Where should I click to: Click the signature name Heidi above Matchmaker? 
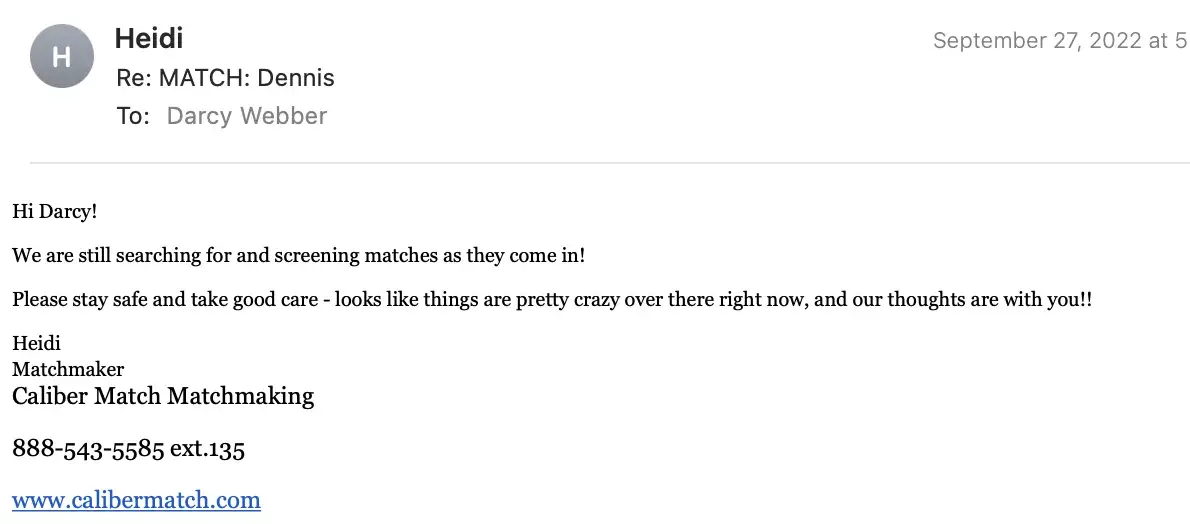pos(36,344)
